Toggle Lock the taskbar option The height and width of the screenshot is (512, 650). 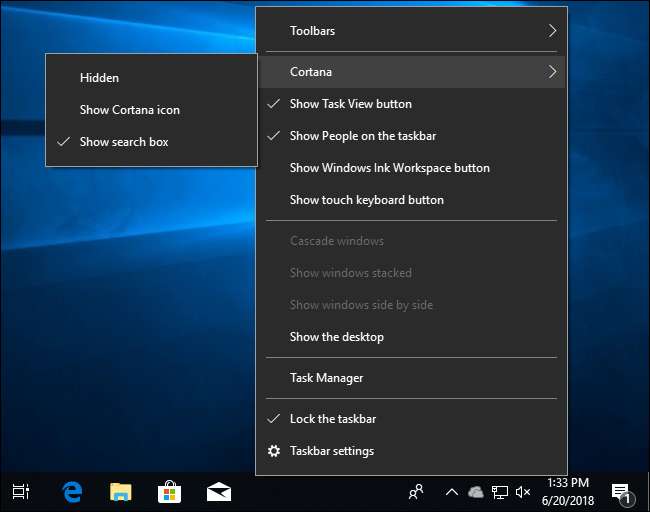tap(332, 419)
